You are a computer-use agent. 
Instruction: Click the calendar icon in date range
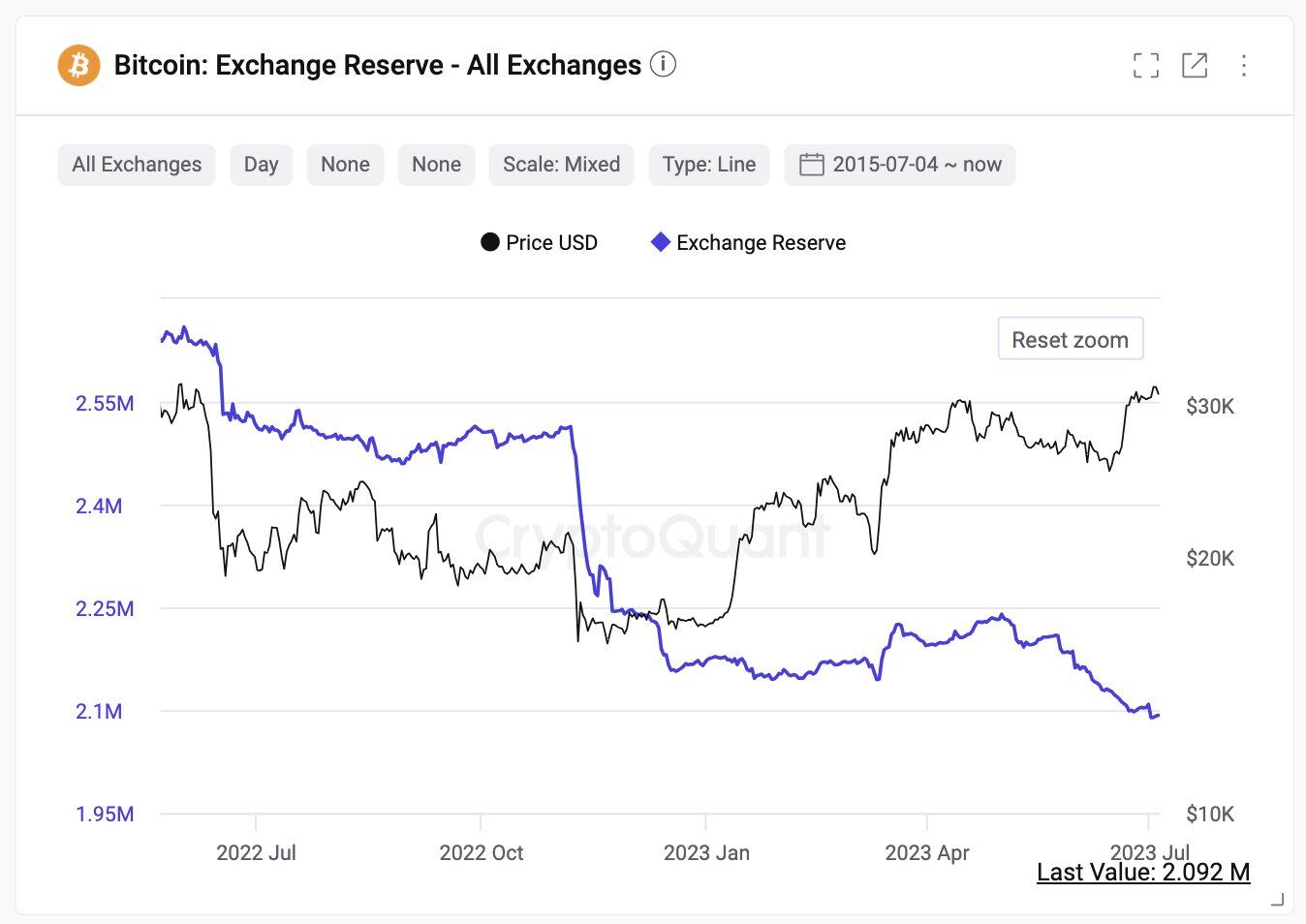pos(811,165)
